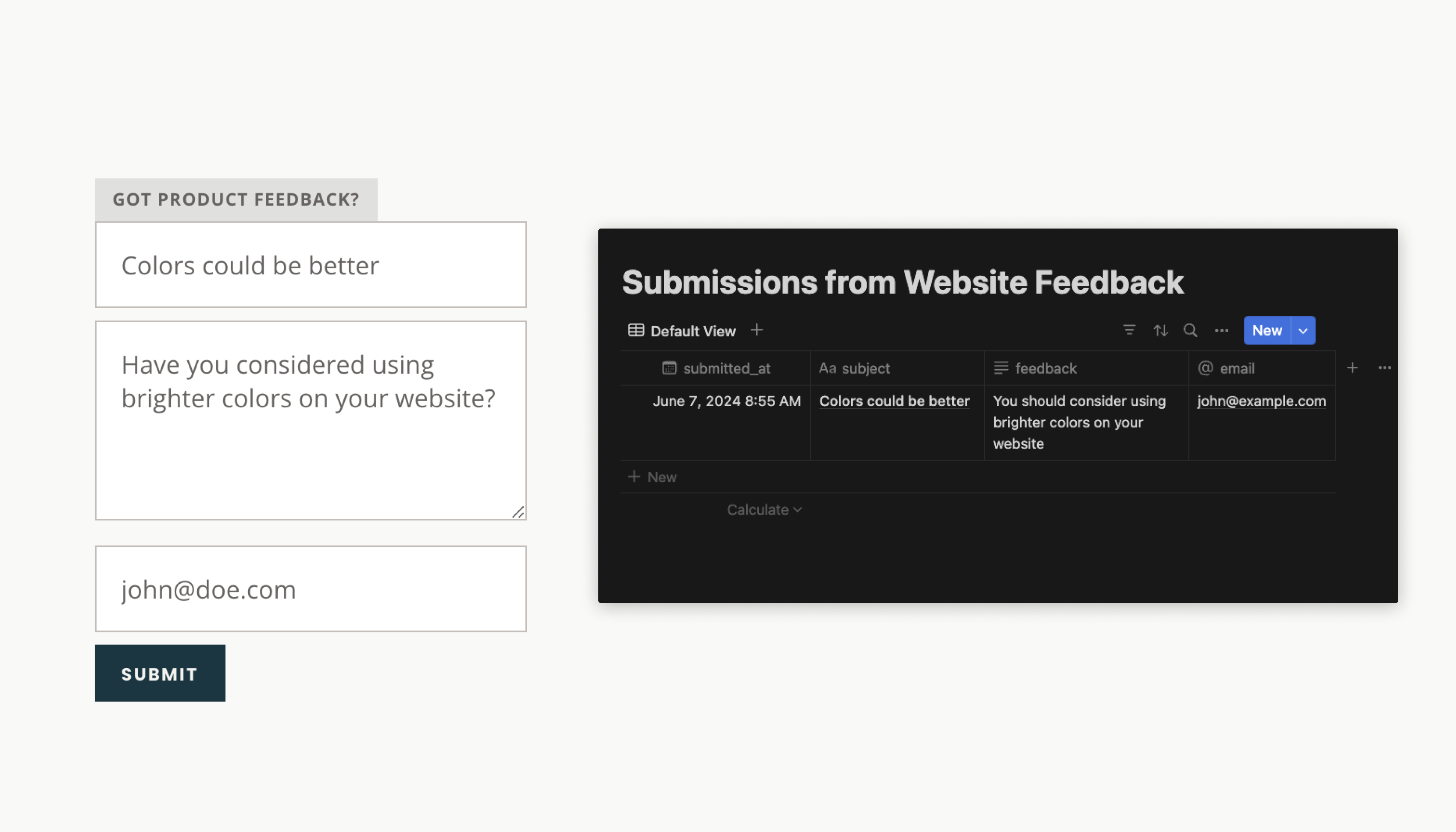Image resolution: width=1456 pixels, height=832 pixels.
Task: Click the blue New button
Action: pos(1267,331)
